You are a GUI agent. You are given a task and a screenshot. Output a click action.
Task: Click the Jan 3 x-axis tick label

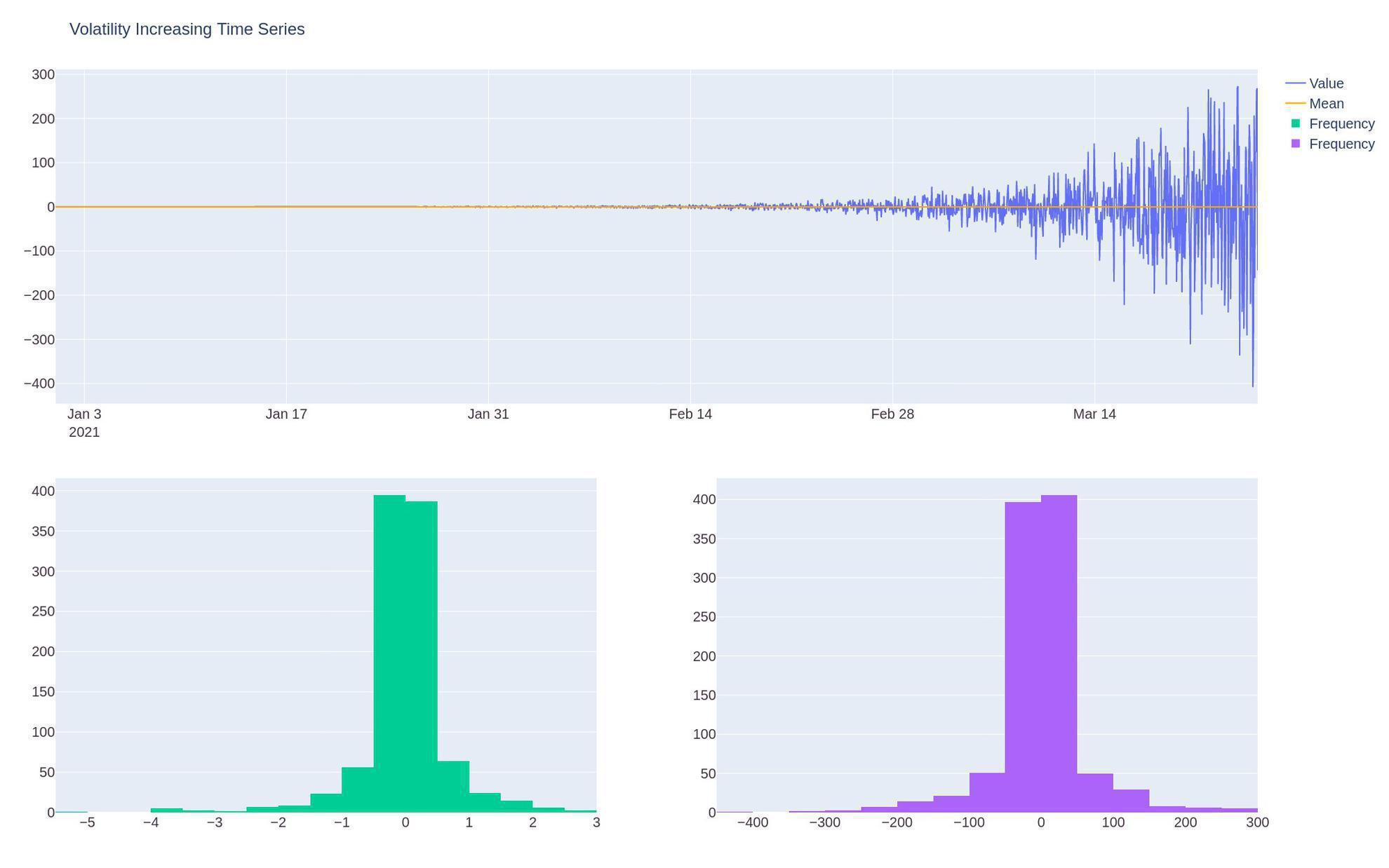(x=83, y=414)
